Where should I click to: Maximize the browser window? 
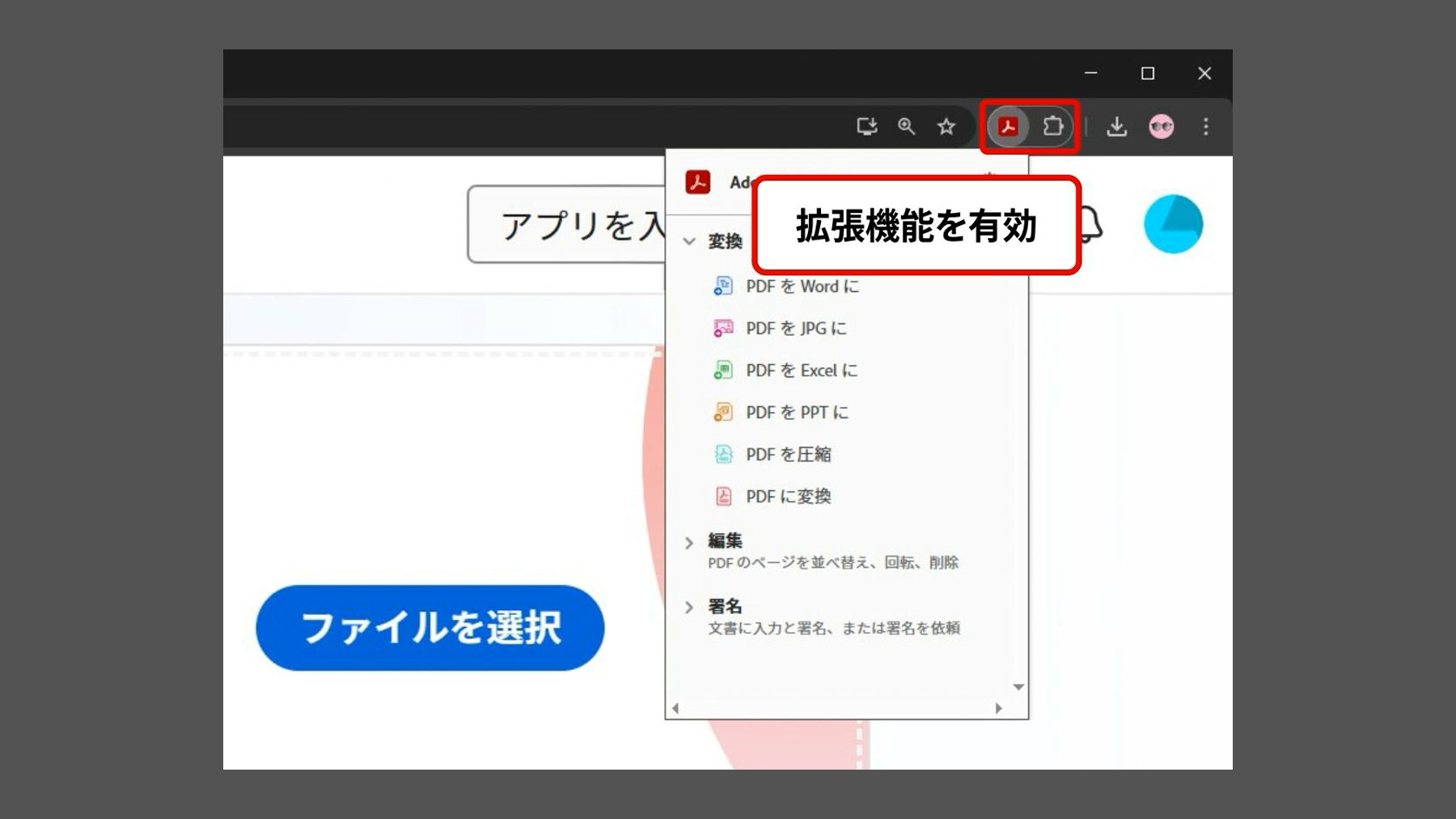tap(1147, 73)
